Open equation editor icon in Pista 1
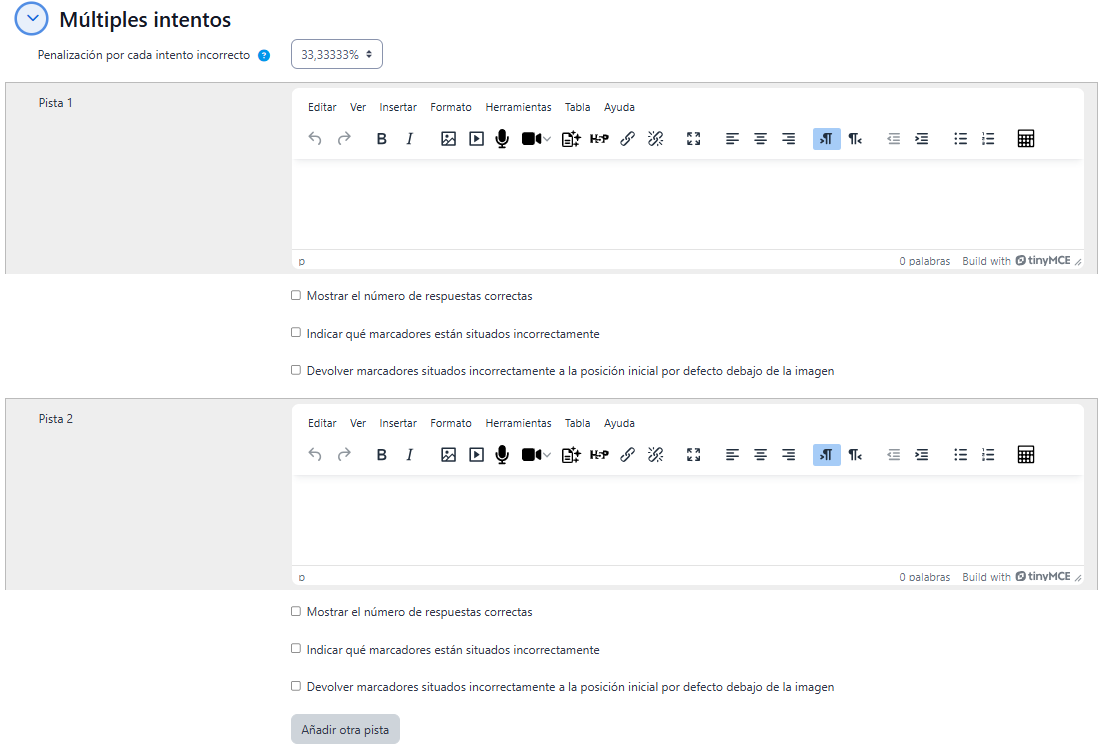 (1025, 139)
